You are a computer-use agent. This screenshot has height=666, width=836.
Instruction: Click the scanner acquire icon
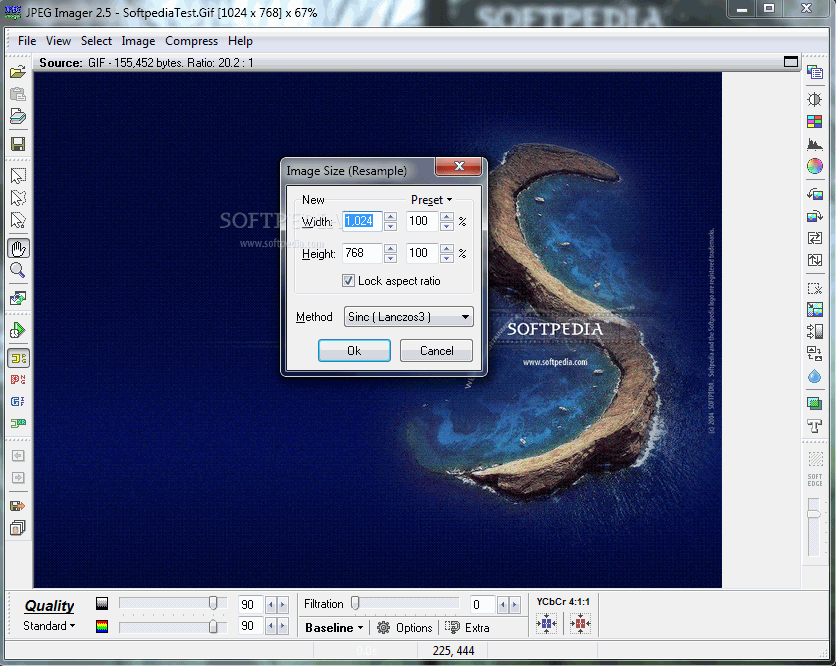[x=18, y=116]
